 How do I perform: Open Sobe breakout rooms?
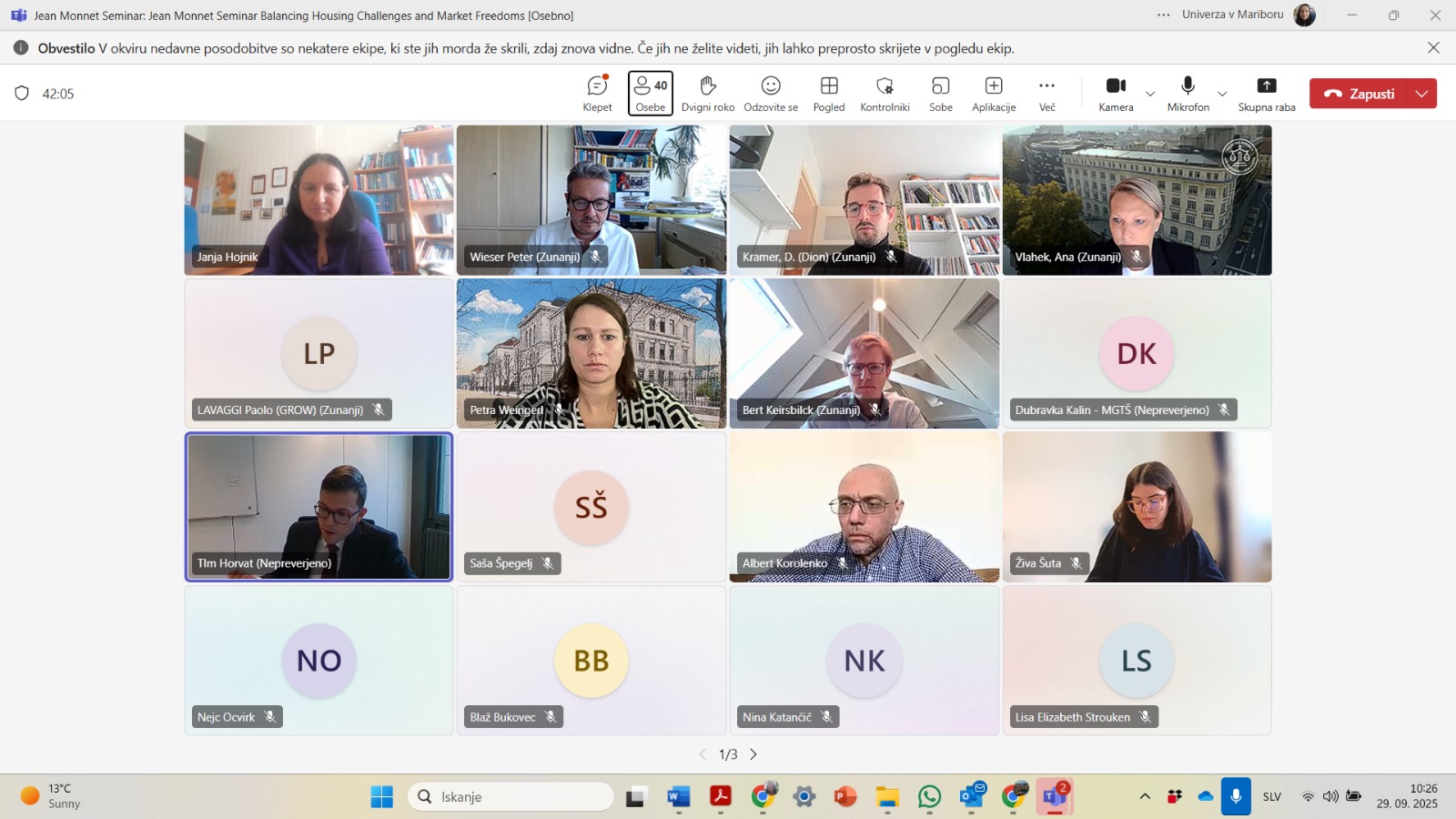pyautogui.click(x=940, y=94)
